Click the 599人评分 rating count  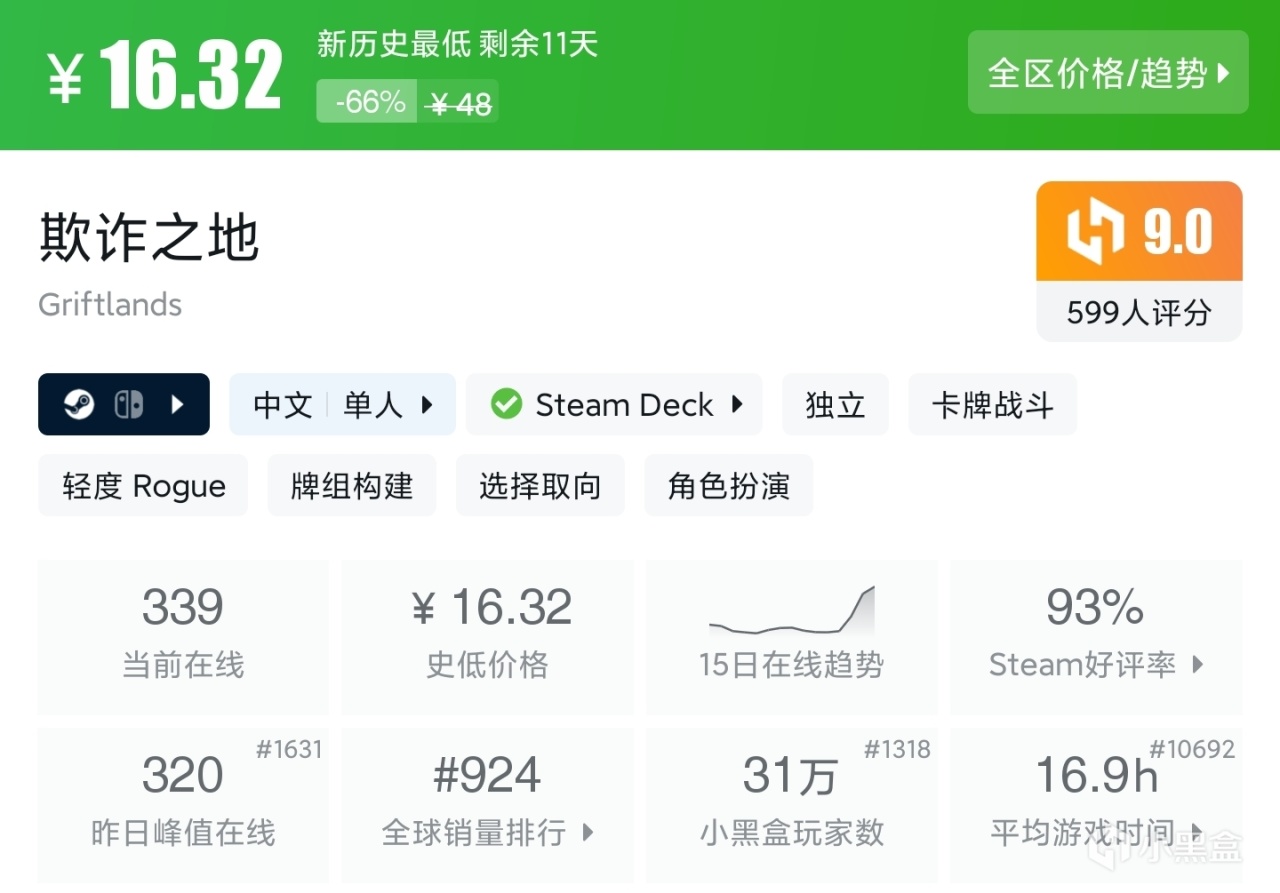tap(1139, 313)
